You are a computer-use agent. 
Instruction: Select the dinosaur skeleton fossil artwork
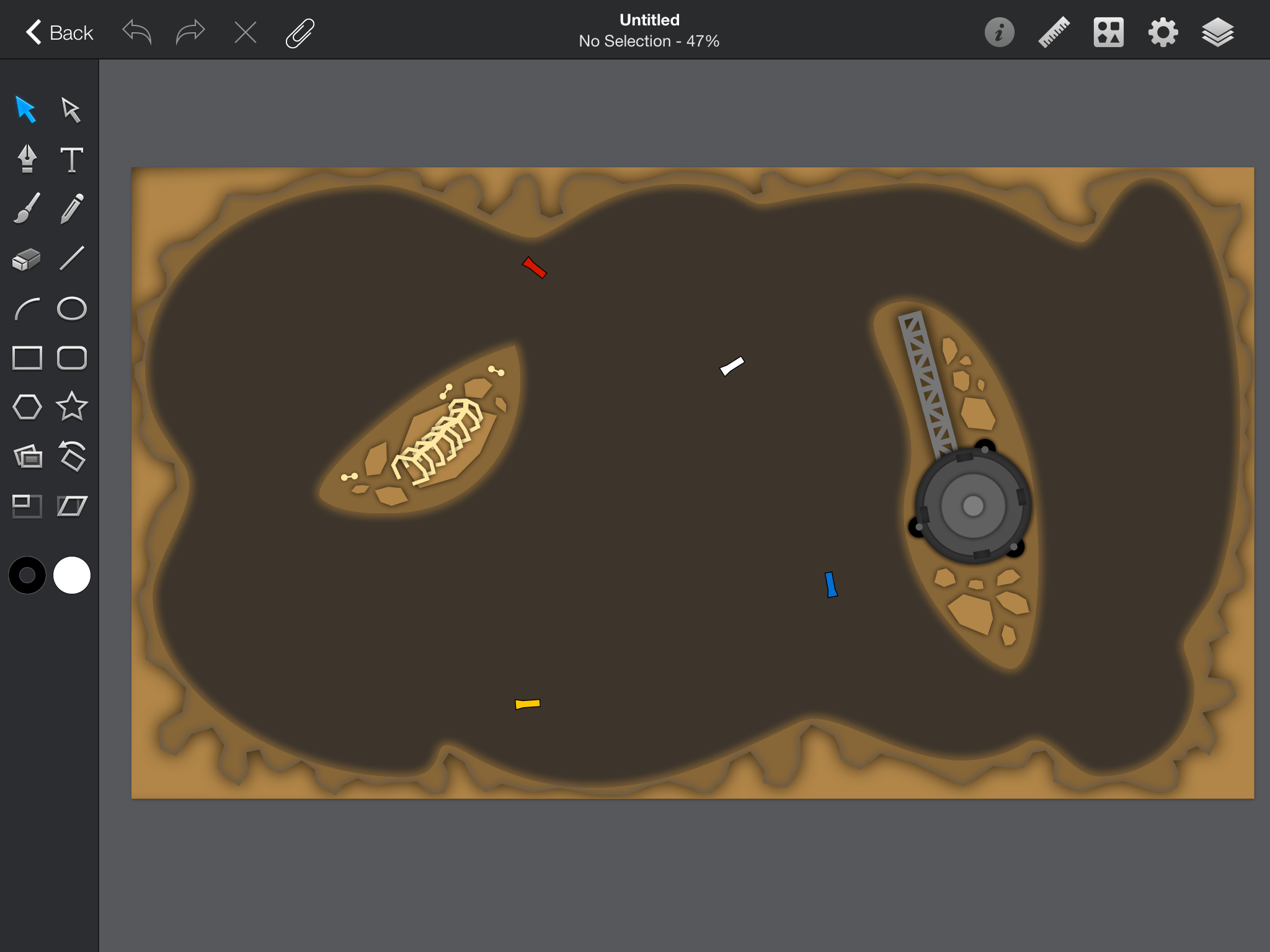tap(437, 441)
